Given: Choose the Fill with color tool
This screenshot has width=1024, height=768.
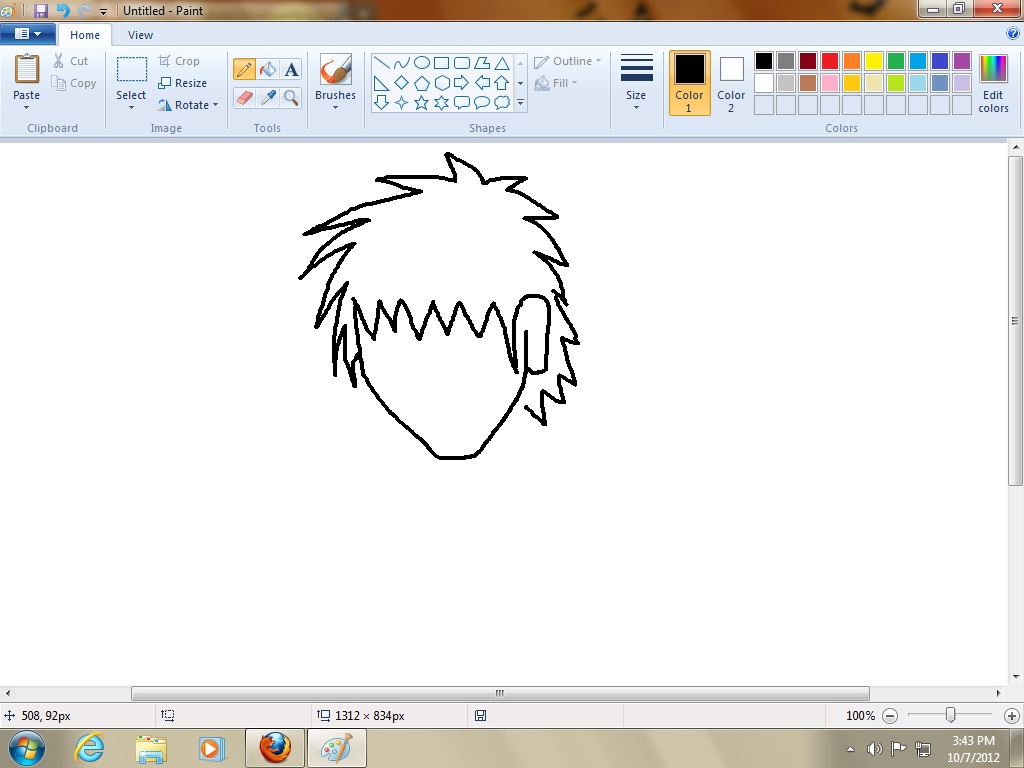Looking at the screenshot, I should click(x=266, y=69).
